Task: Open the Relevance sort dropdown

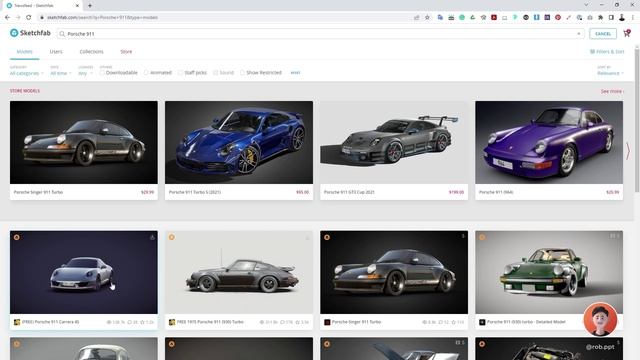Action: pyautogui.click(x=610, y=73)
